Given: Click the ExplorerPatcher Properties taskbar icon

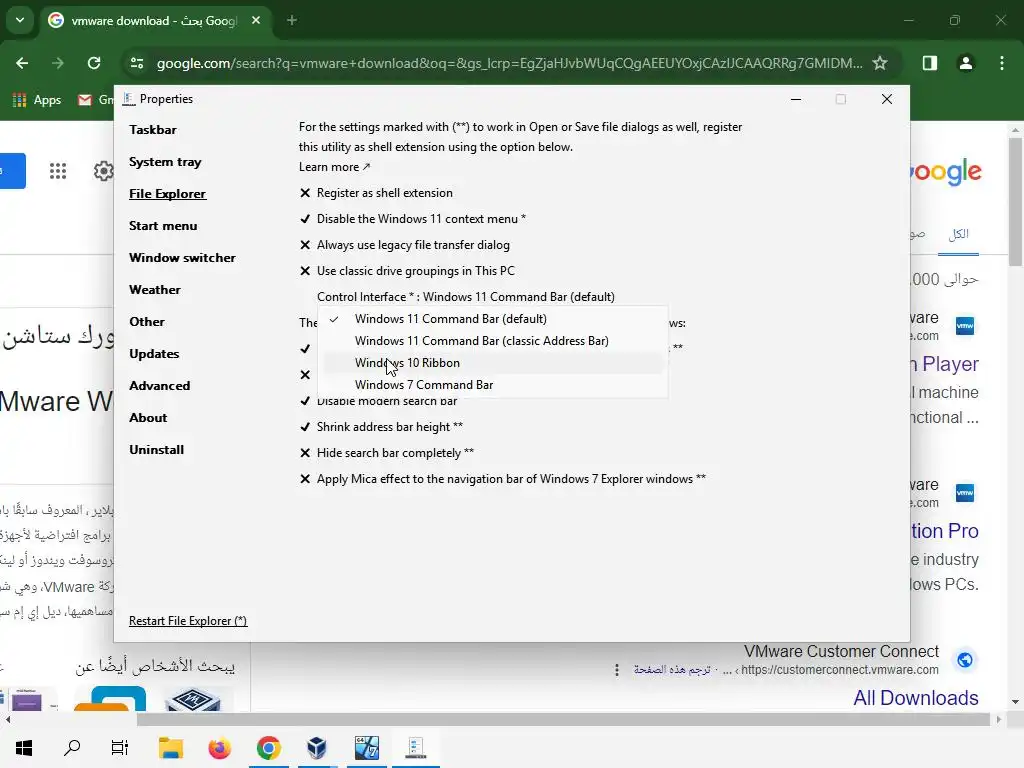Looking at the screenshot, I should (x=415, y=748).
